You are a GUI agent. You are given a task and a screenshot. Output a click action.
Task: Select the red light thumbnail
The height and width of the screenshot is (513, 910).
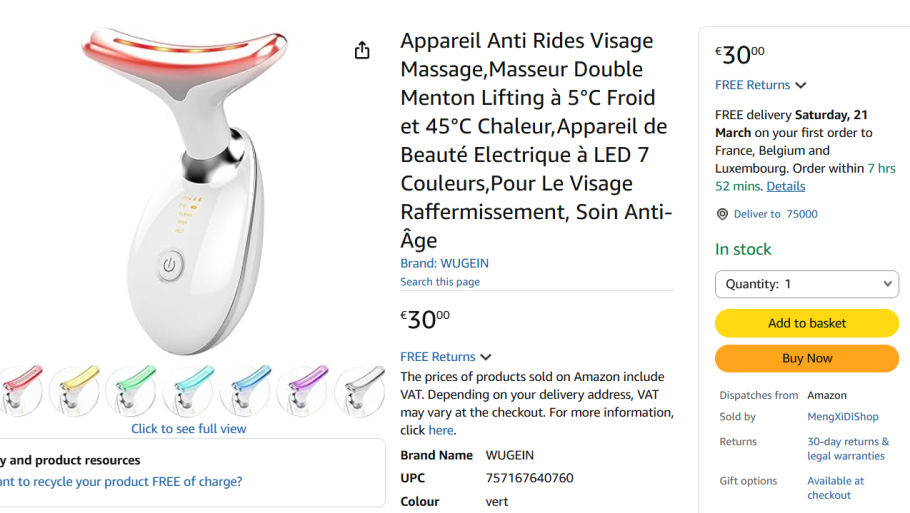click(x=18, y=389)
